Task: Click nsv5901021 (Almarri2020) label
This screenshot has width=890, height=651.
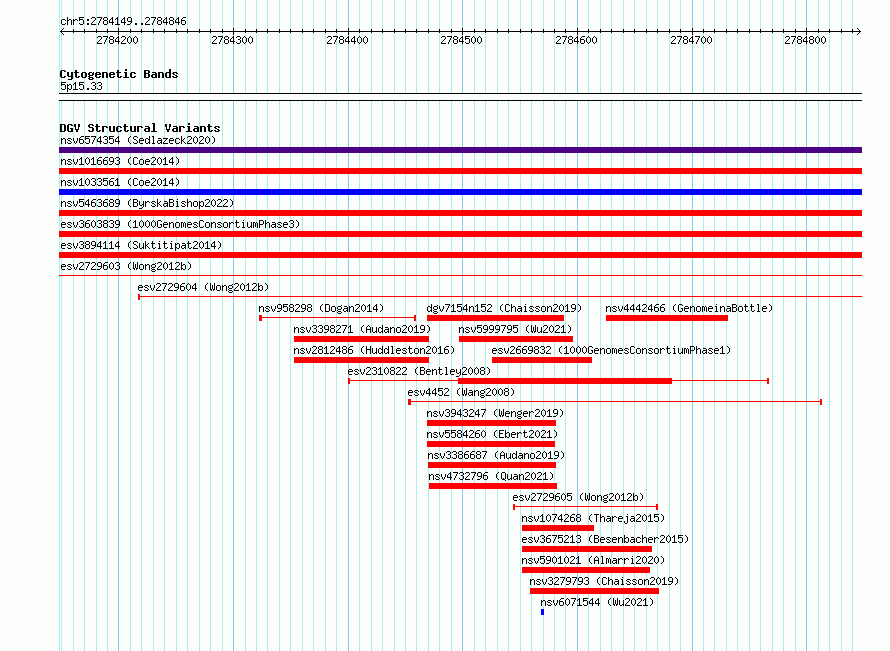Action: [593, 560]
